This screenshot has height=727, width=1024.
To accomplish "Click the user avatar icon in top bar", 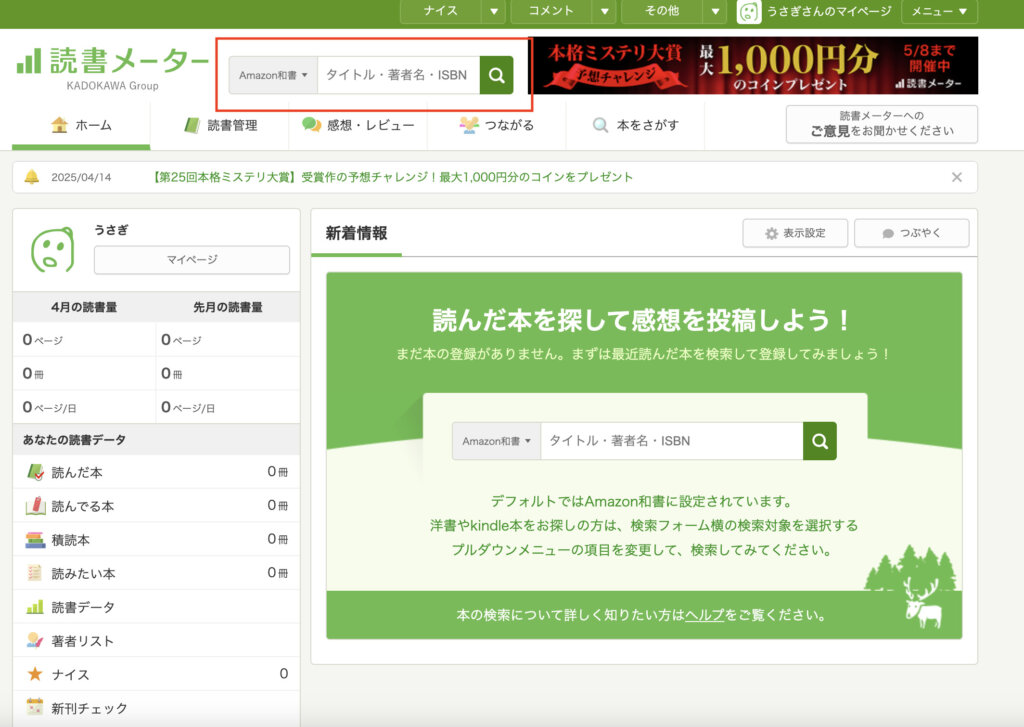I will 749,11.
